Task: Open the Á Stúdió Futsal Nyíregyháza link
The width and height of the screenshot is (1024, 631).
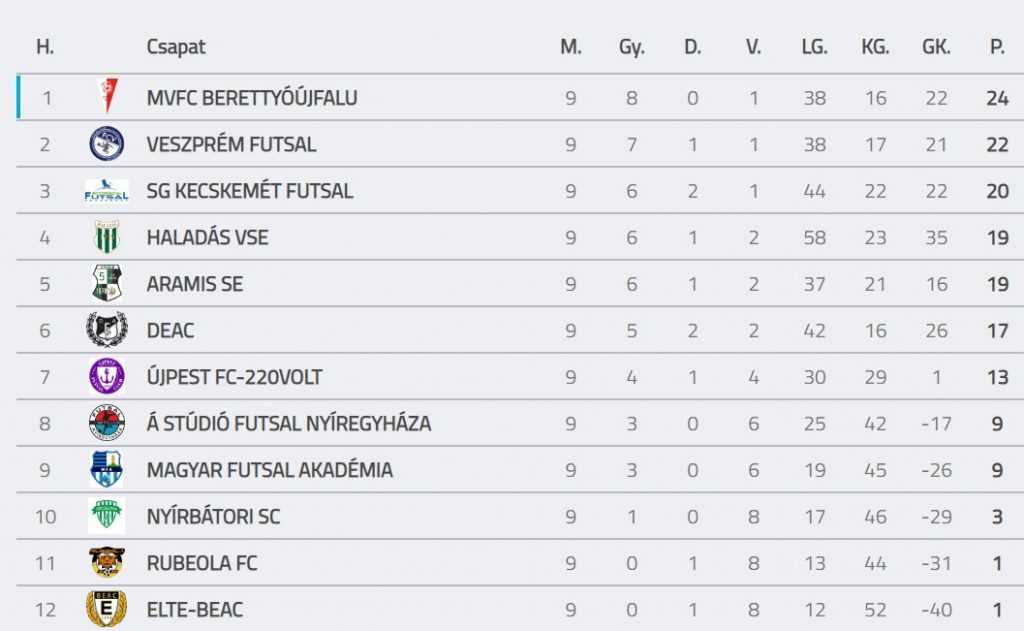Action: pyautogui.click(x=288, y=423)
